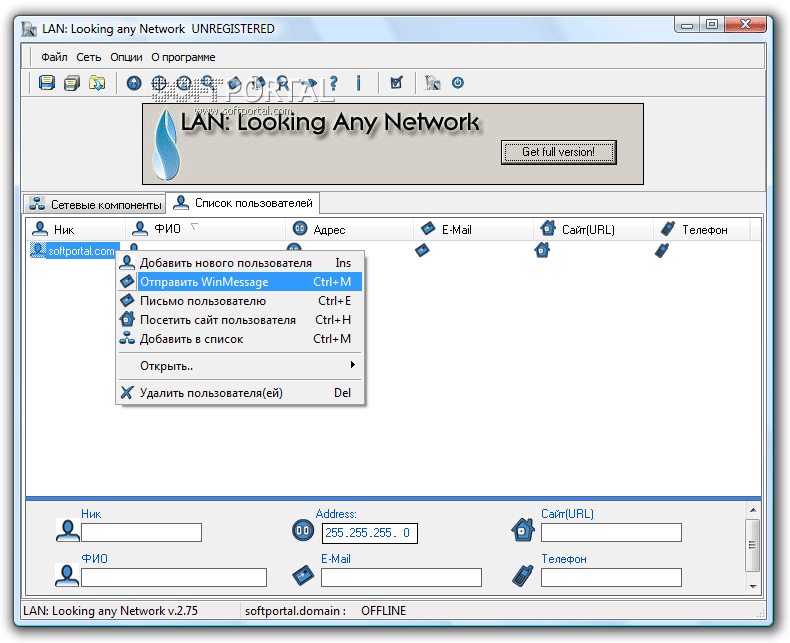790x643 pixels.
Task: Click the computer network toolbar icon
Action: tap(432, 83)
